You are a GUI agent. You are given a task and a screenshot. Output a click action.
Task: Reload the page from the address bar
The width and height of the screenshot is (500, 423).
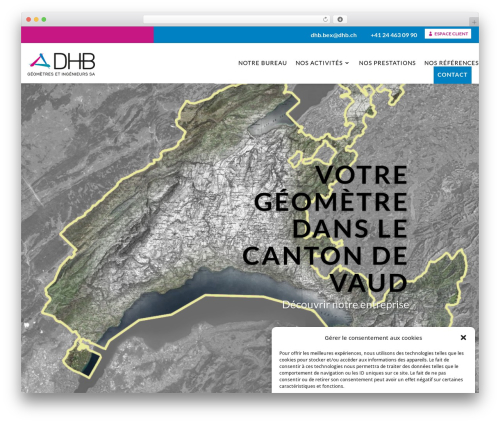click(x=325, y=19)
